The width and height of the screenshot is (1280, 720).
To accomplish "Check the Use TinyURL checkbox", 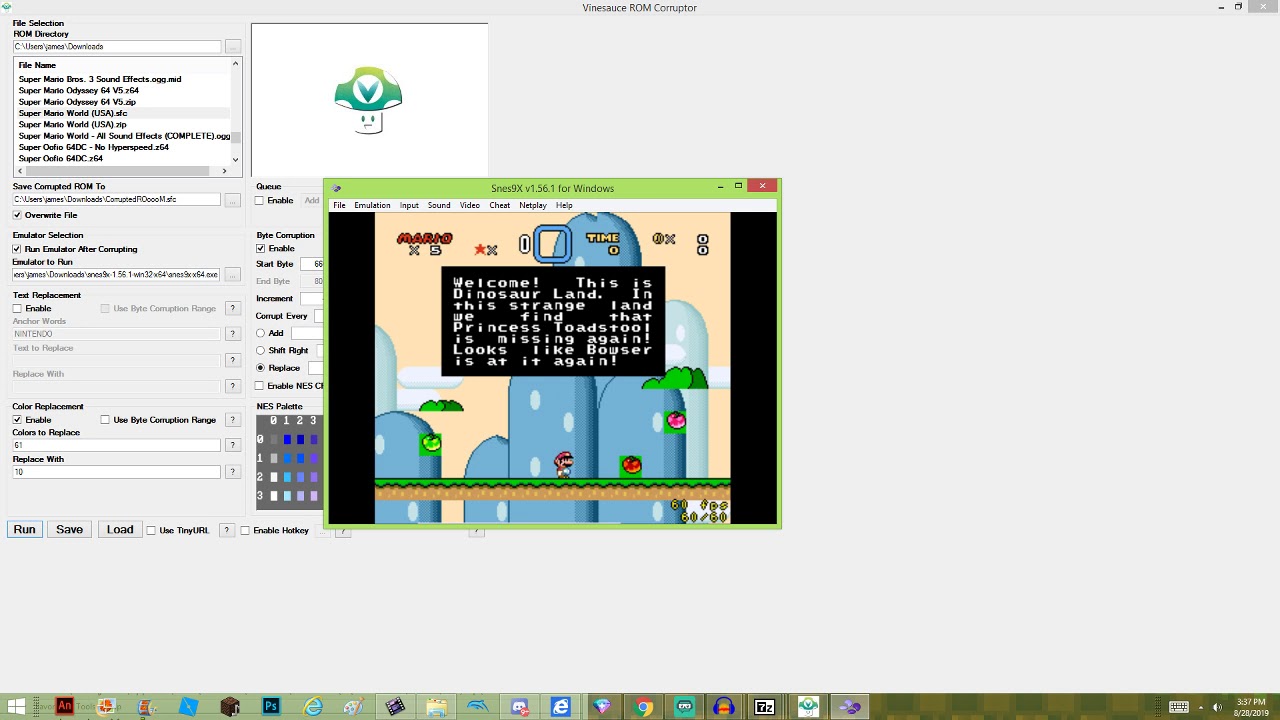I will click(x=151, y=530).
